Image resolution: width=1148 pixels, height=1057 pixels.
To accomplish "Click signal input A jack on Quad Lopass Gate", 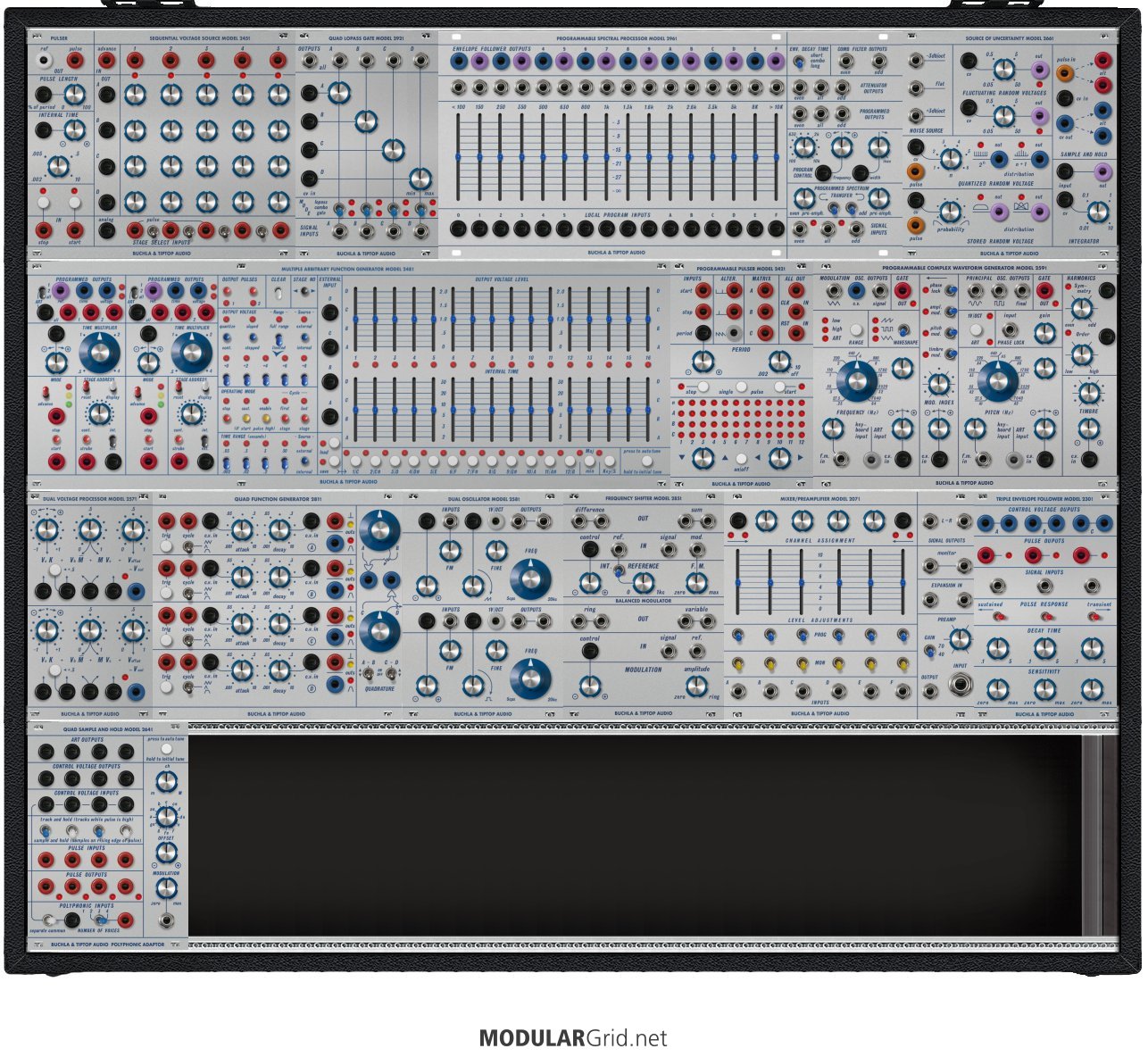I will (x=339, y=231).
